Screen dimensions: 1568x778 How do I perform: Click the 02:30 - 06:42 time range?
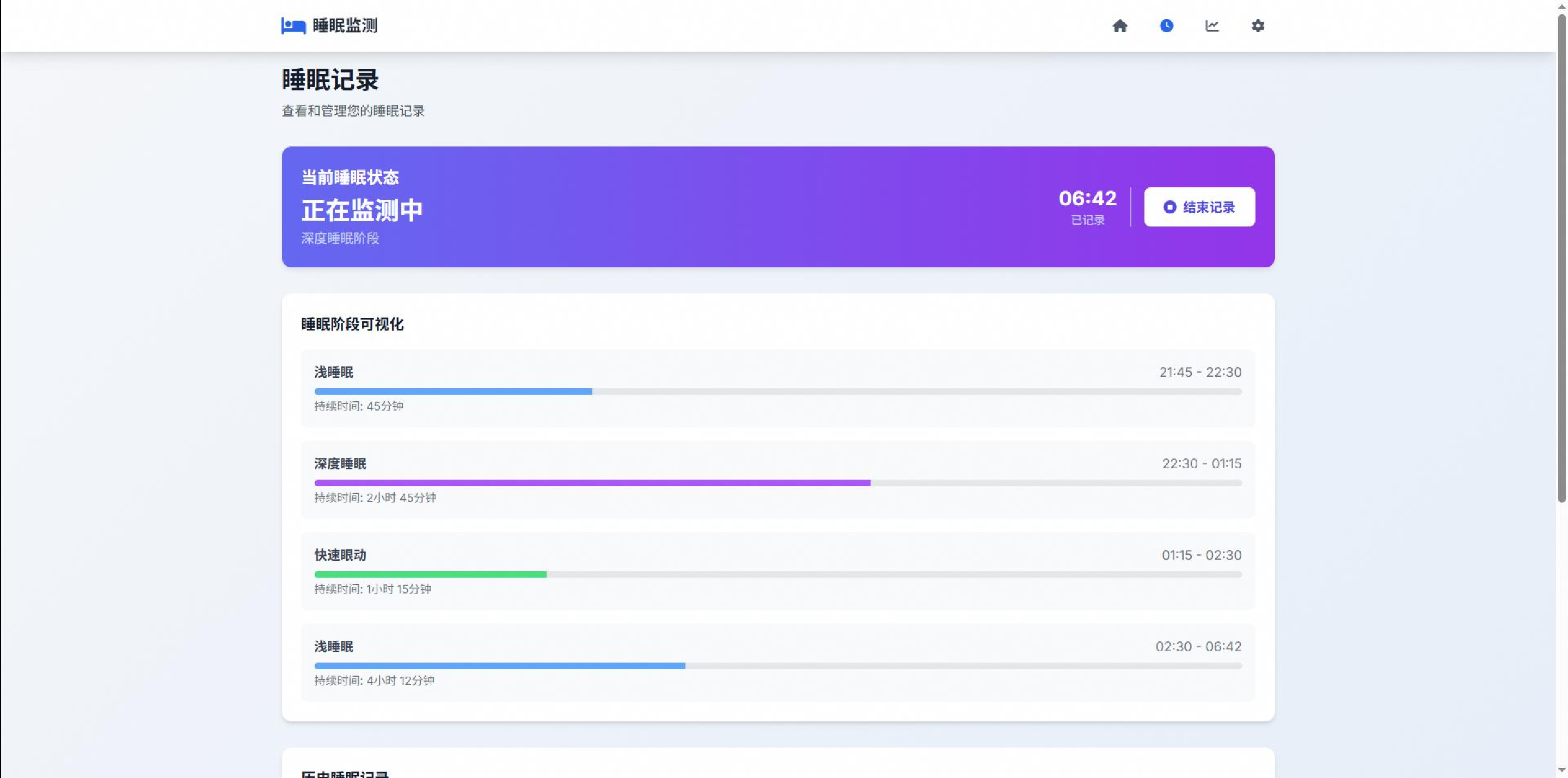tap(1198, 646)
